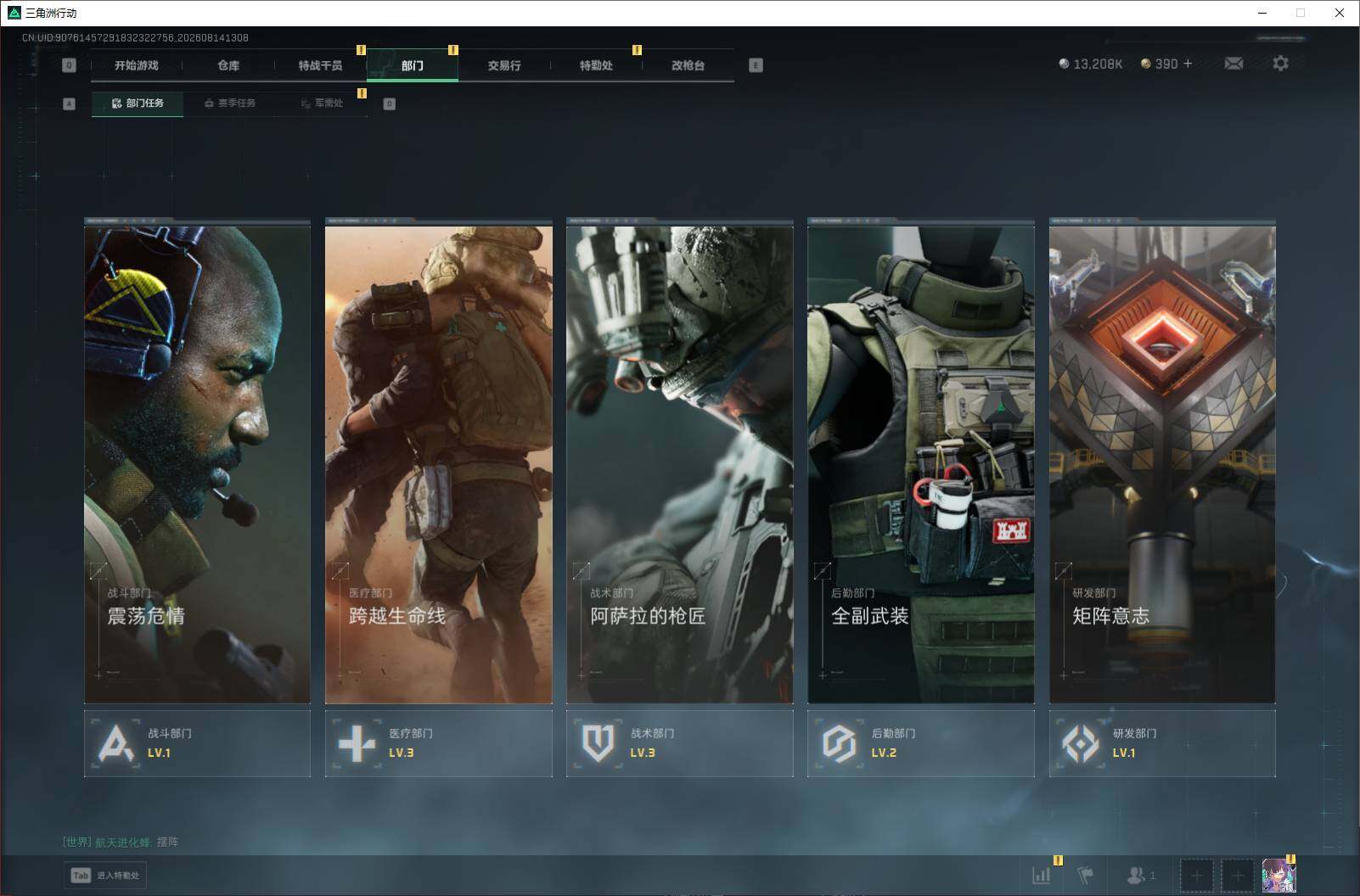This screenshot has height=896, width=1360.
Task: Select the 部门 tab
Action: 413,65
